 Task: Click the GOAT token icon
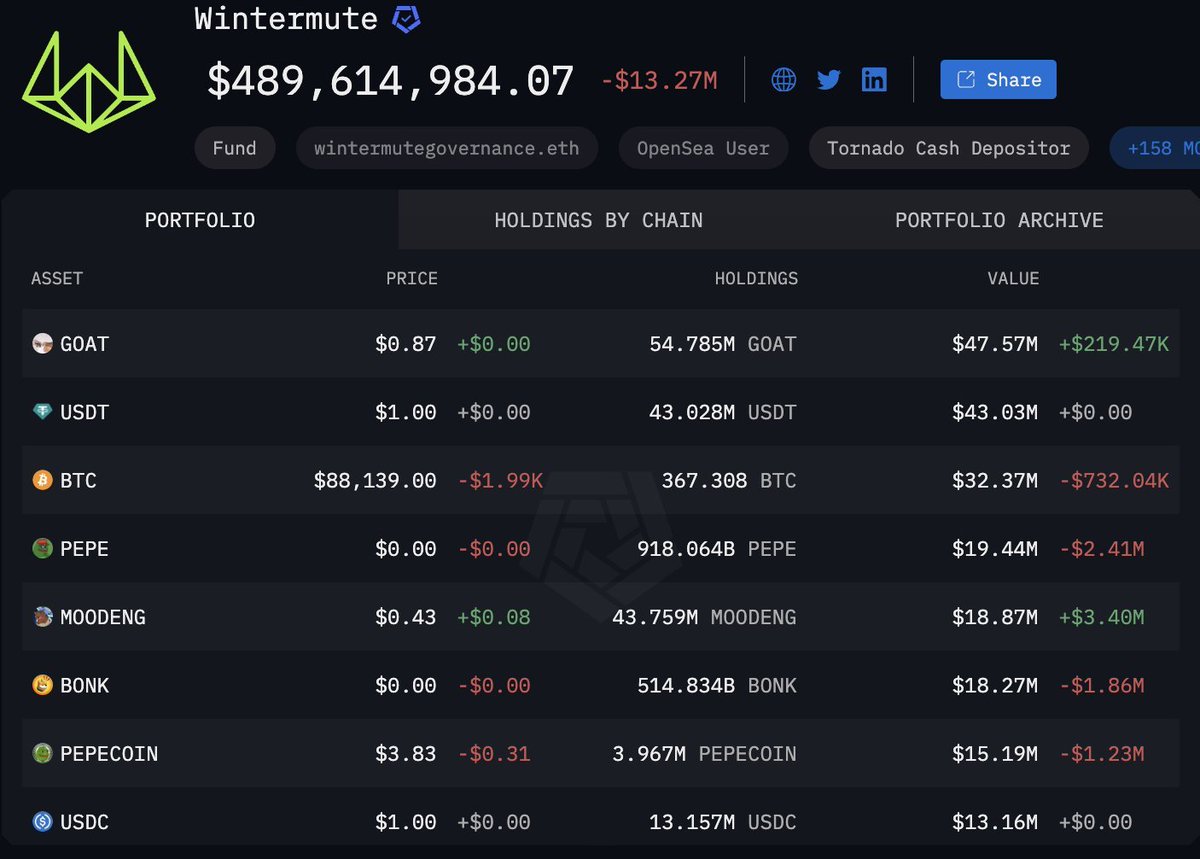tap(42, 344)
